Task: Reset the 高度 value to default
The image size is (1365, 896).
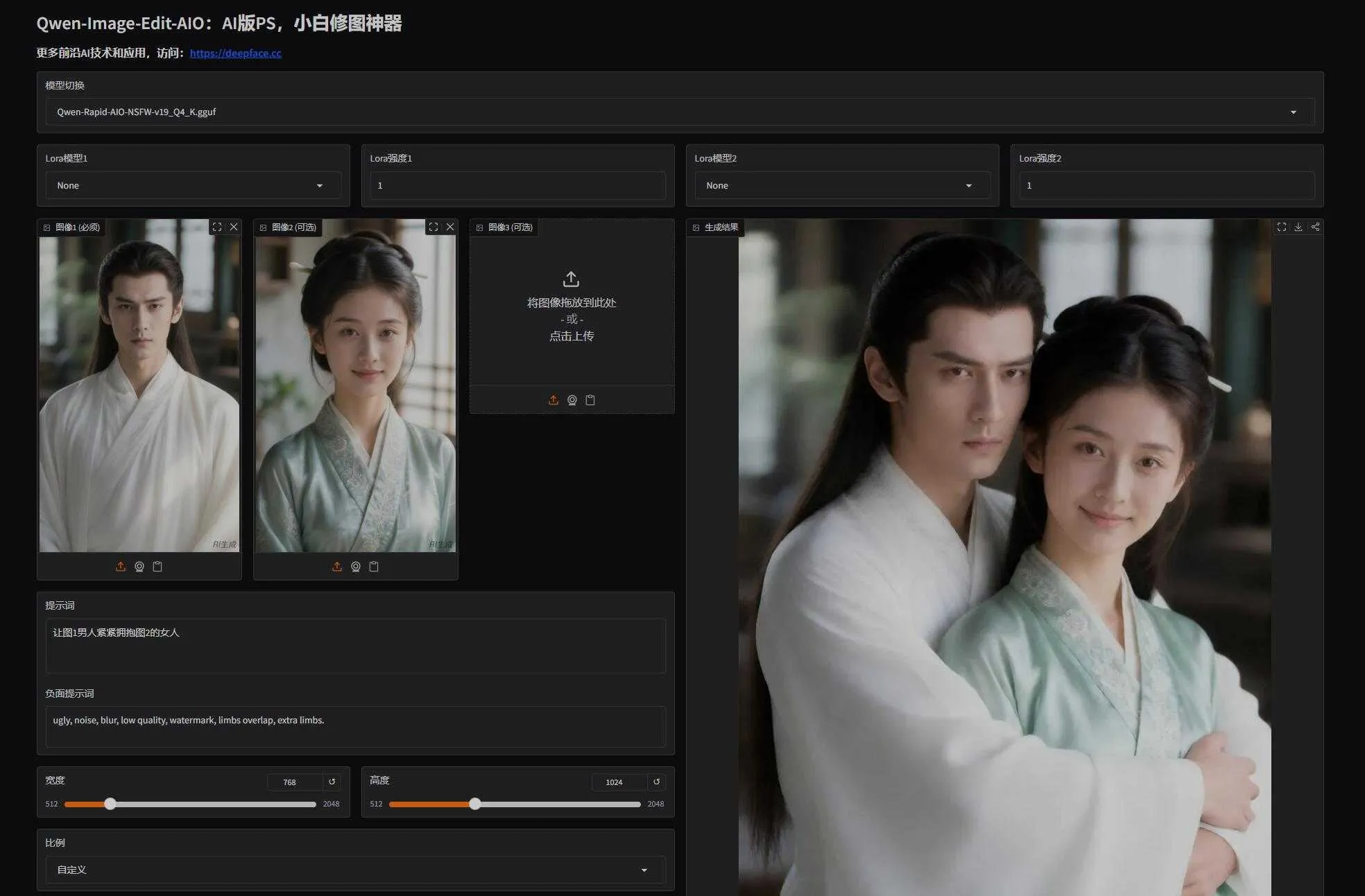Action: (656, 782)
